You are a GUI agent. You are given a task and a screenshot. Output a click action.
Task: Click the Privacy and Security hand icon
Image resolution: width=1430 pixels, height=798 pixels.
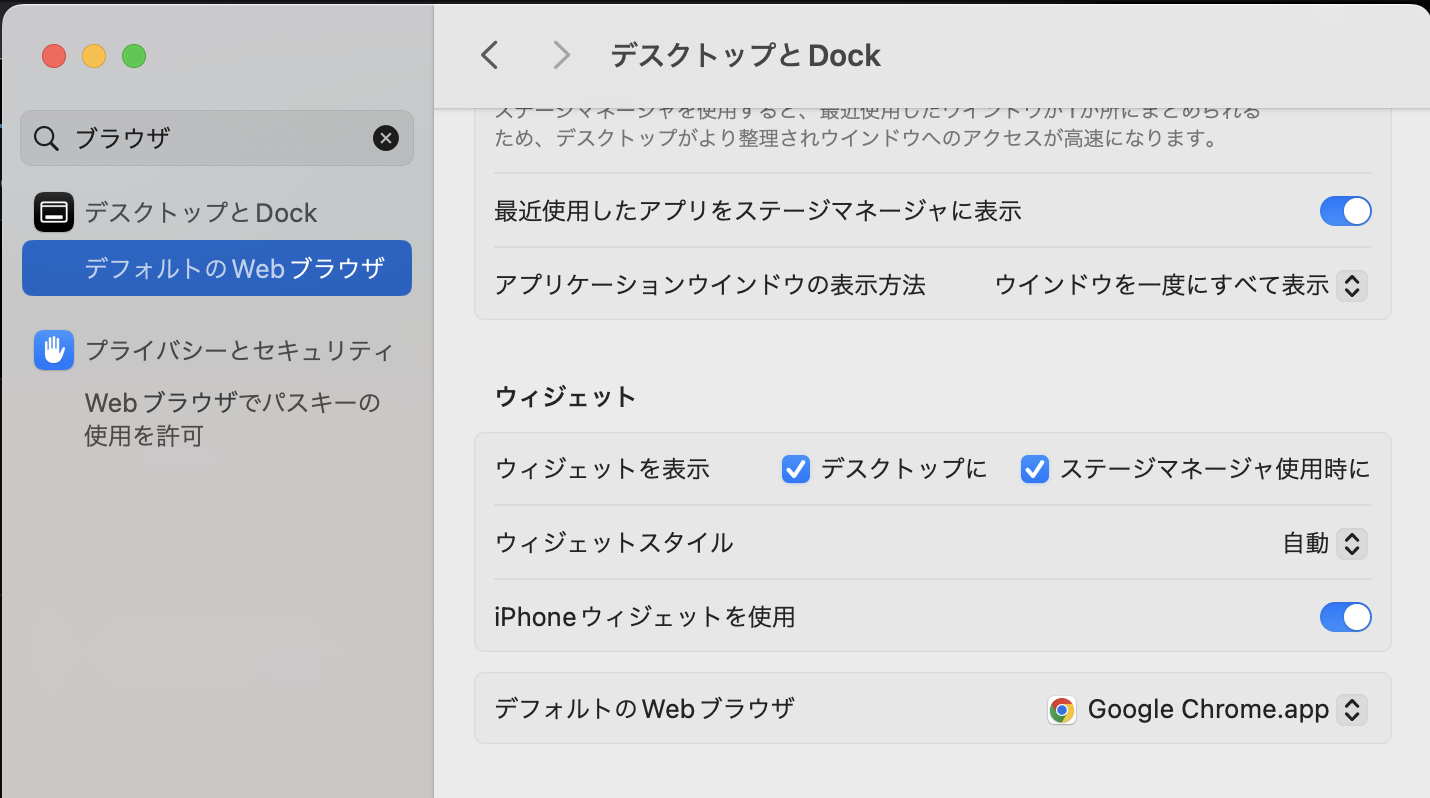tap(54, 350)
